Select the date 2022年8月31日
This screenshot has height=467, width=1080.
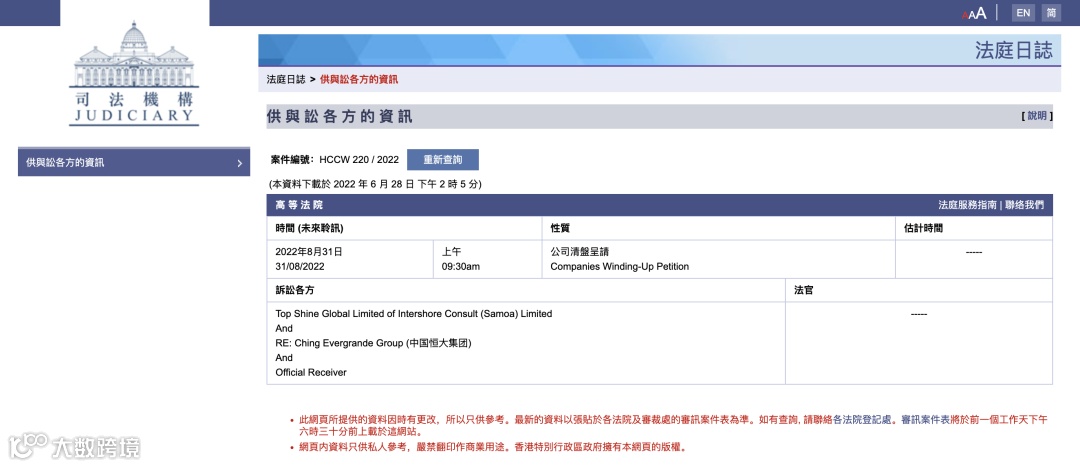click(x=309, y=252)
